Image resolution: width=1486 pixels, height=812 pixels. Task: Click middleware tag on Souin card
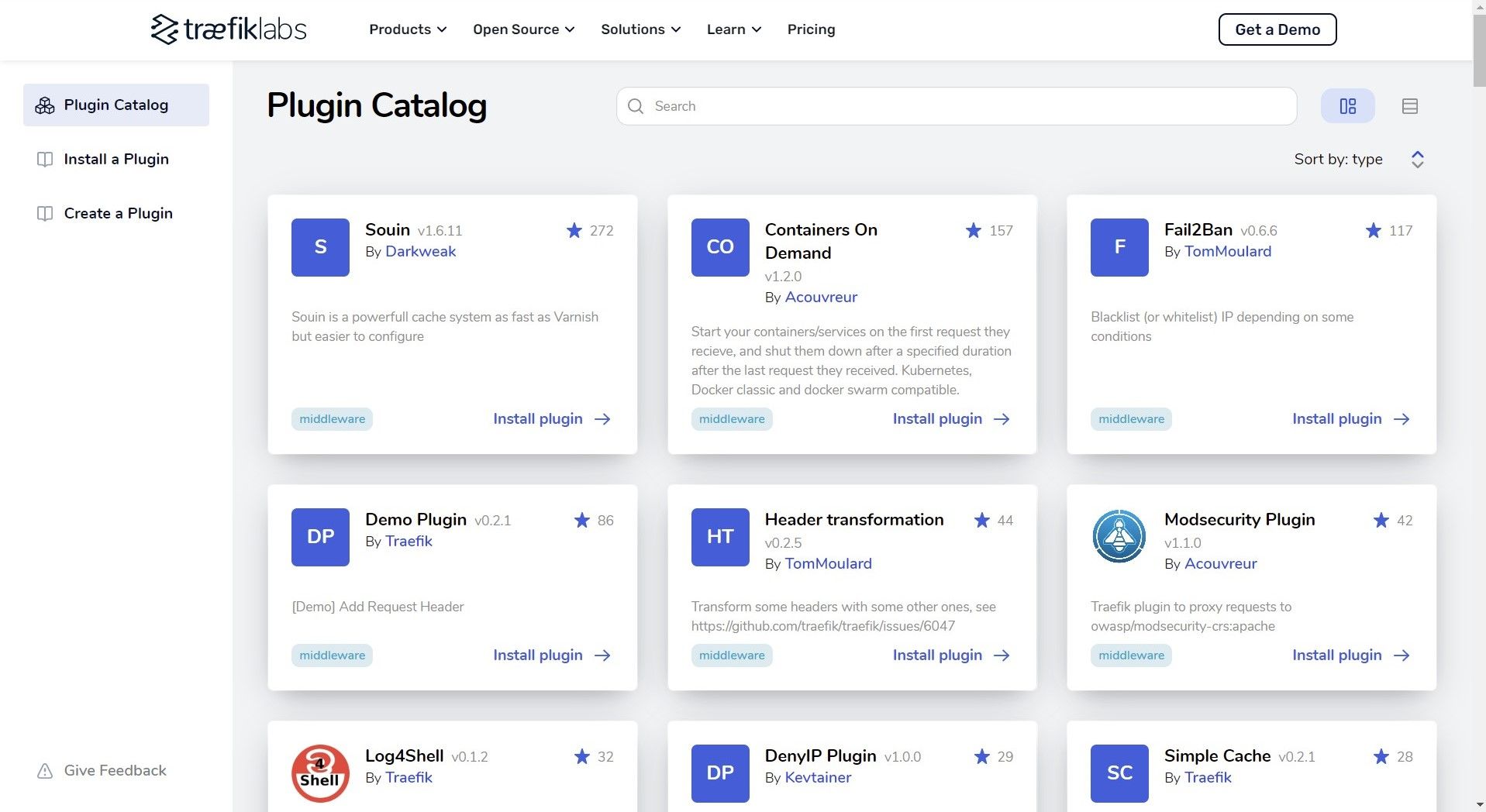click(x=332, y=419)
